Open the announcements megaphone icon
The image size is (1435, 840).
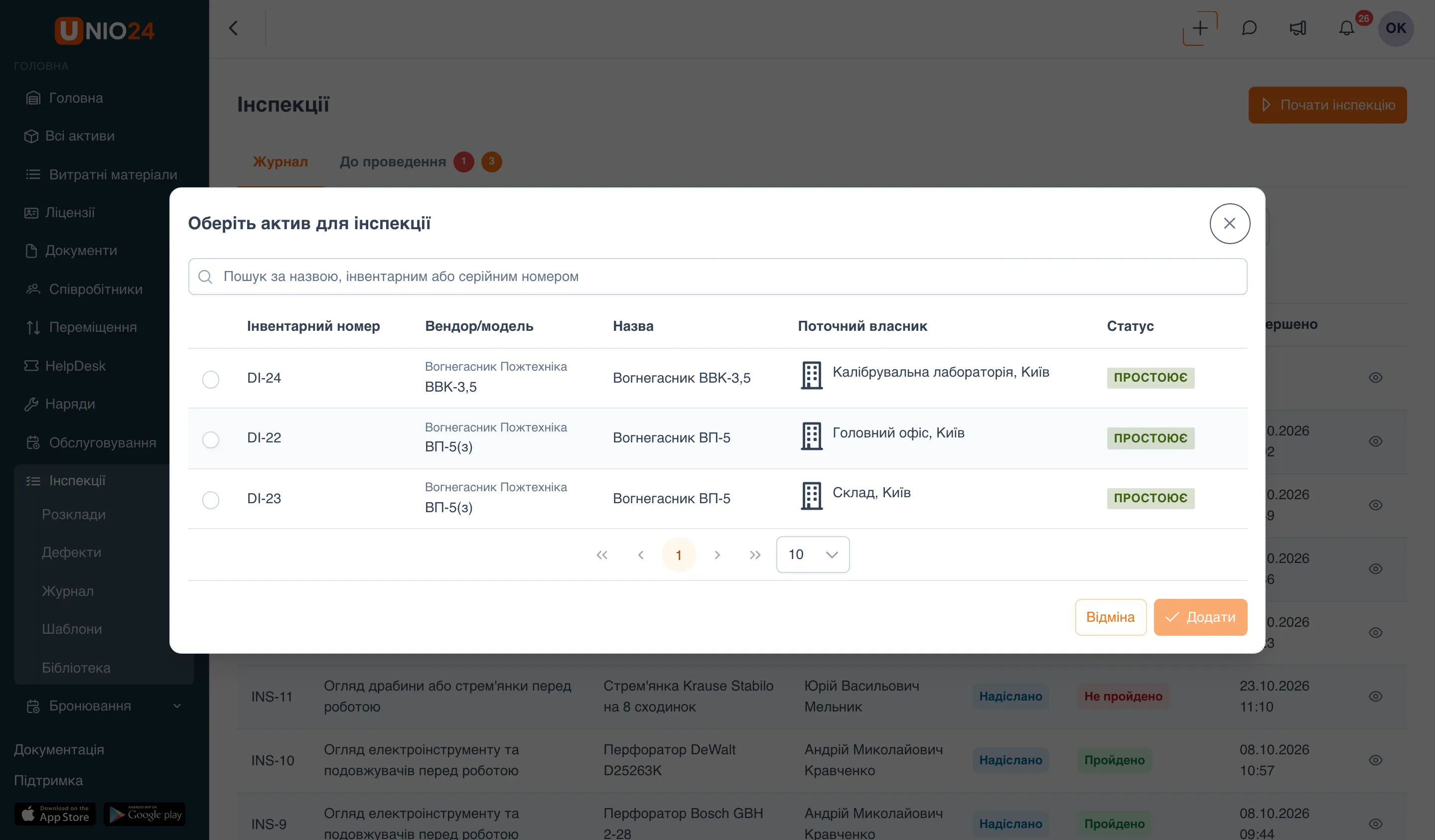(1298, 28)
